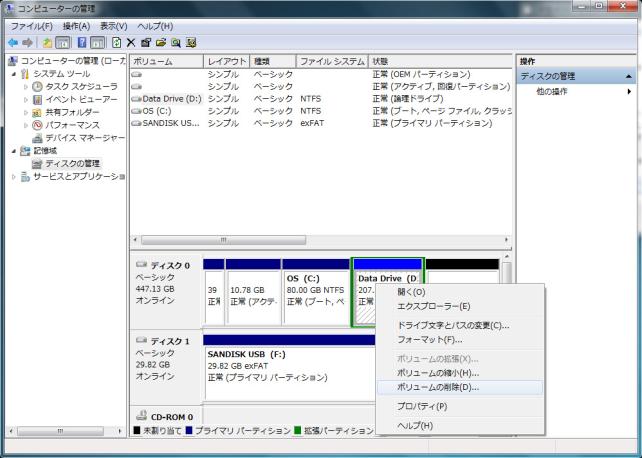642x458 pixels.
Task: Click the volume list horizontal scrollbar
Action: coord(320,240)
